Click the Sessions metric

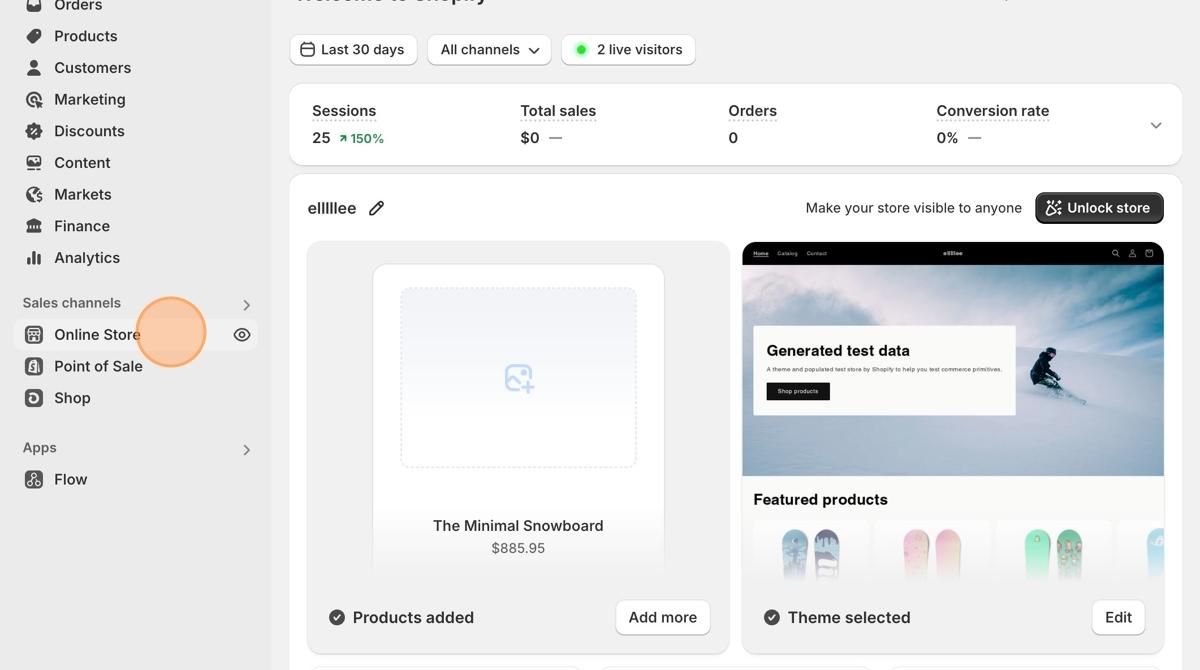pos(344,111)
